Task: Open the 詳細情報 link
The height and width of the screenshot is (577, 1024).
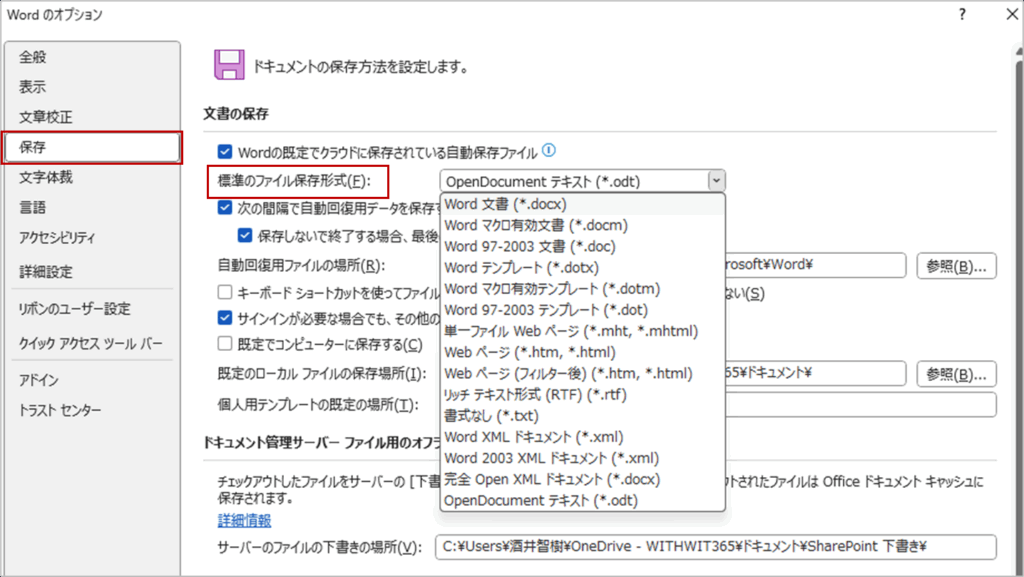Action: click(x=244, y=520)
